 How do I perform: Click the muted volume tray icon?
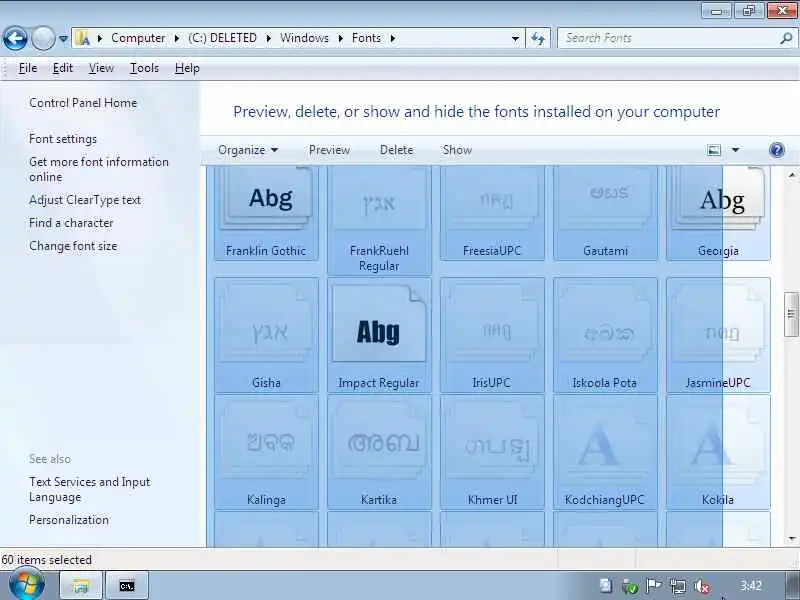coord(703,587)
